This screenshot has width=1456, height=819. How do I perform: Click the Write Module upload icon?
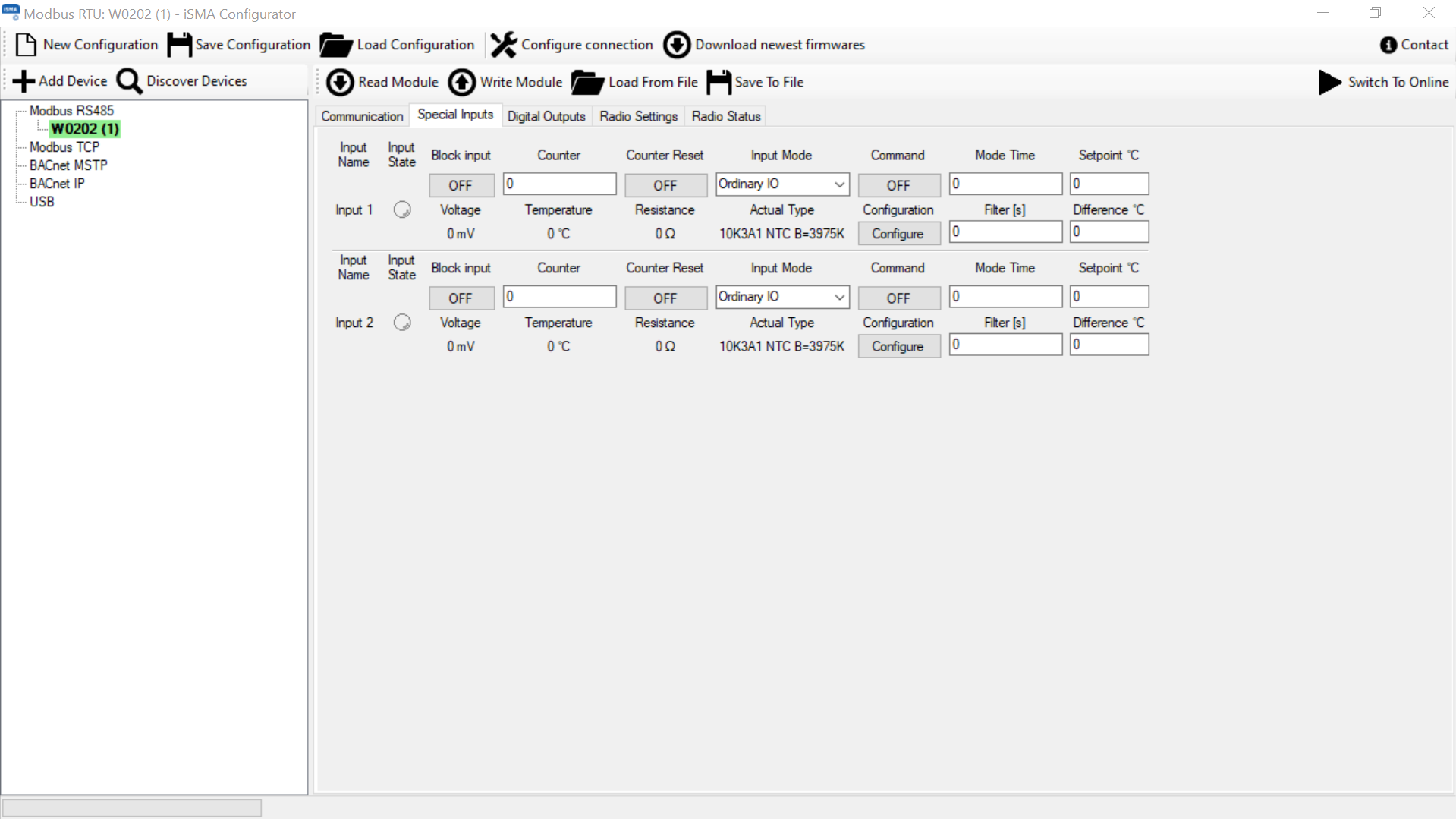click(462, 82)
